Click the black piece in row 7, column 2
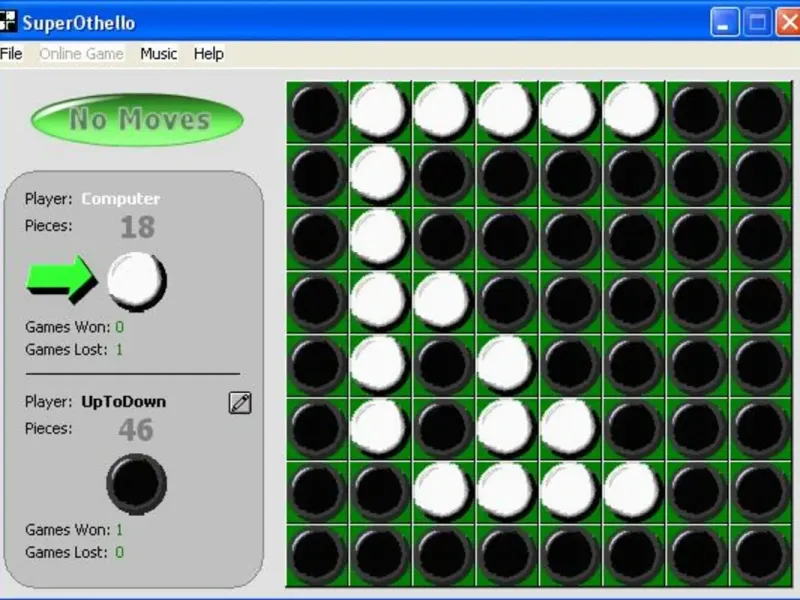 (x=380, y=492)
